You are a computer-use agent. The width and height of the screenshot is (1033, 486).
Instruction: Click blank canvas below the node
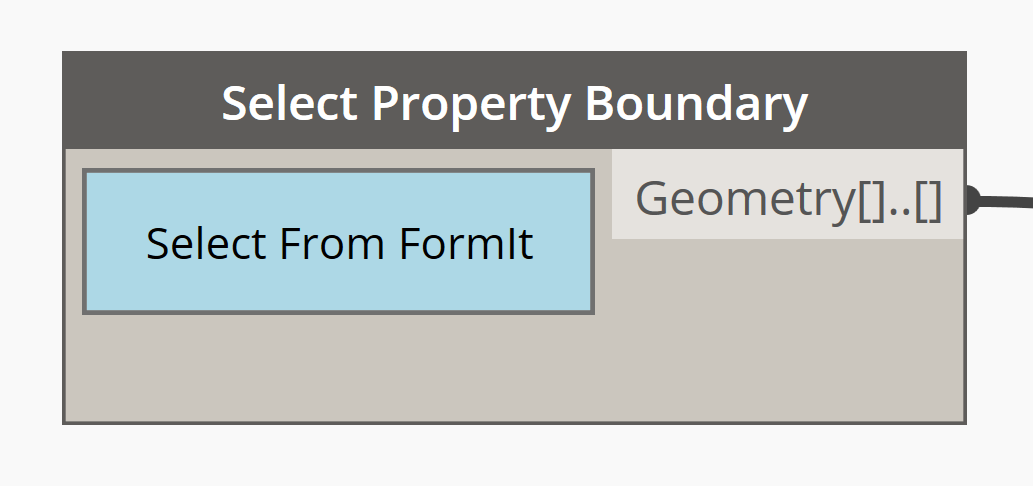pyautogui.click(x=514, y=456)
